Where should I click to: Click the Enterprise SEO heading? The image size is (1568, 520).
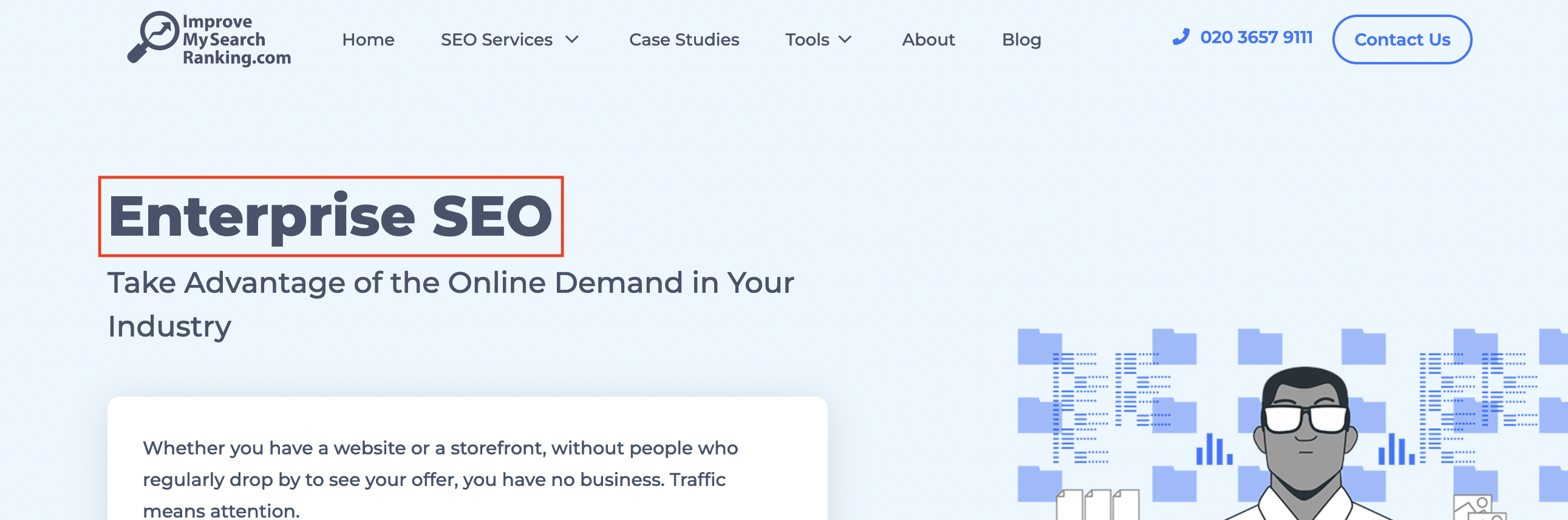point(330,216)
